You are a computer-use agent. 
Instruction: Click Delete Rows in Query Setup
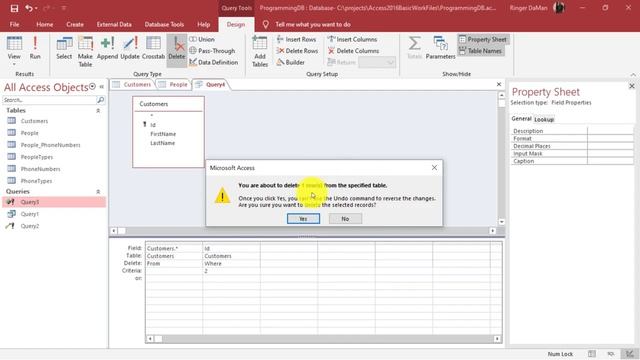pos(297,51)
